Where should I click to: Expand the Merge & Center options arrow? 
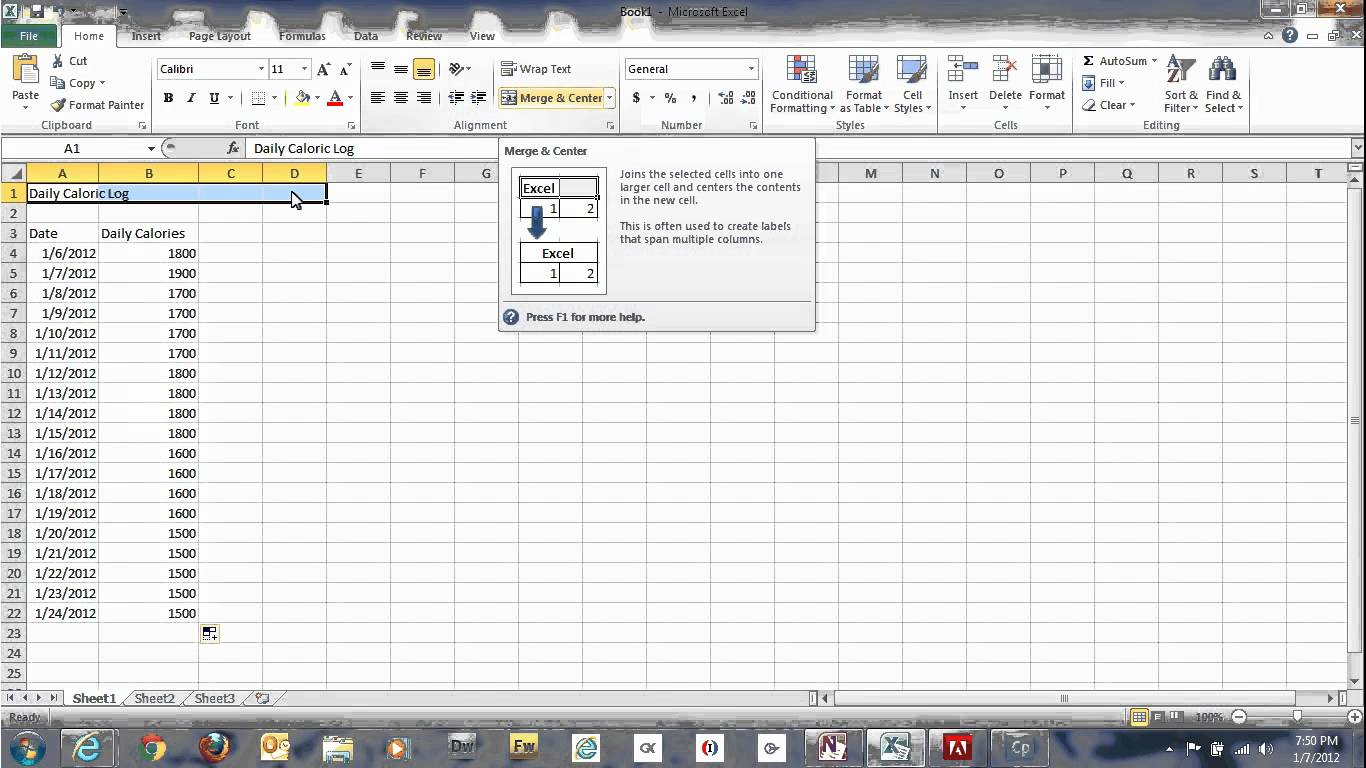click(x=609, y=98)
